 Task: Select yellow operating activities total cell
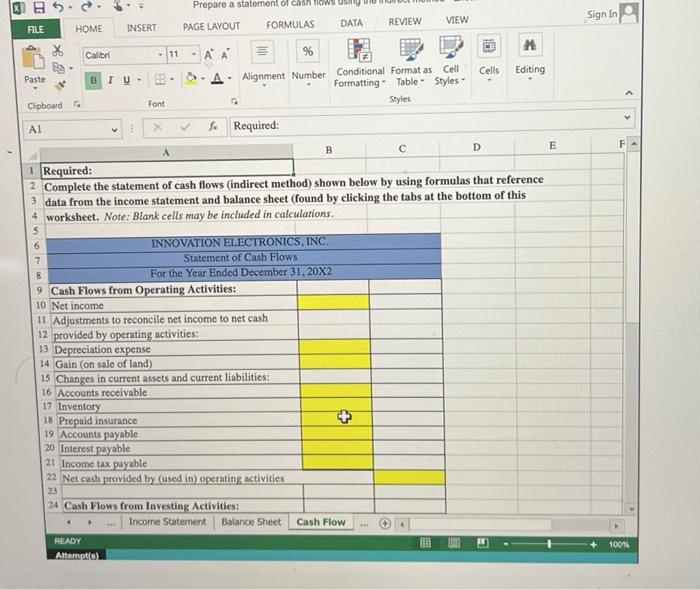pos(408,477)
